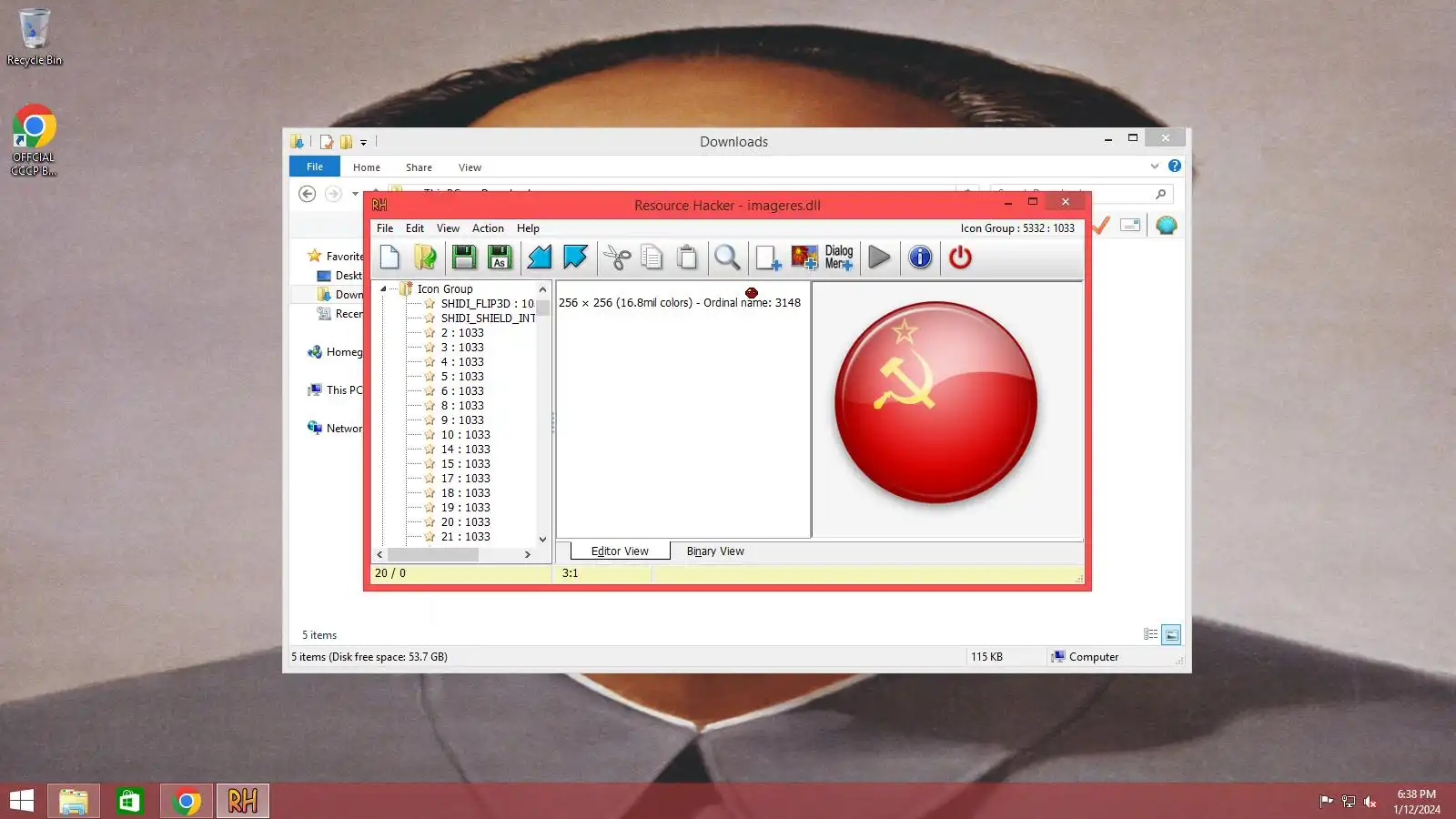This screenshot has width=1456, height=819.
Task: Click the Forward arrow in Downloads window
Action: (x=333, y=194)
